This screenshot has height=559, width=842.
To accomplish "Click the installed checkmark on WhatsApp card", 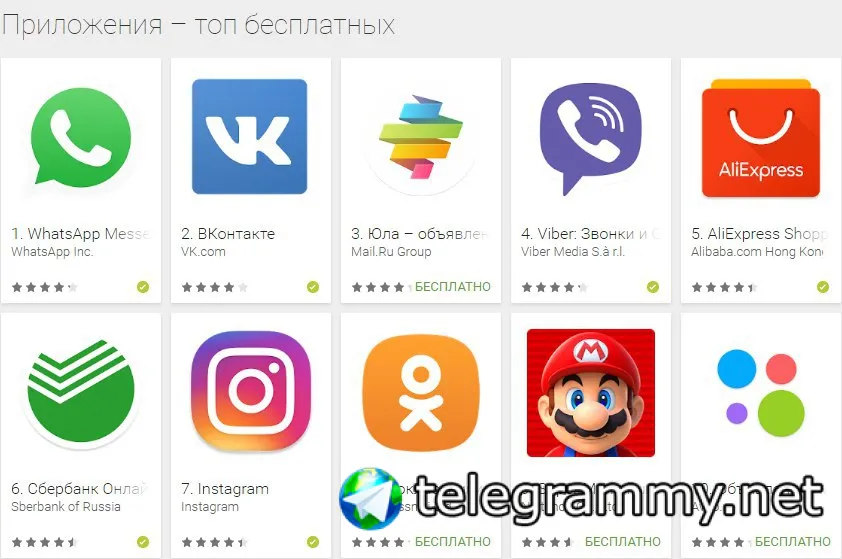I will click(143, 287).
